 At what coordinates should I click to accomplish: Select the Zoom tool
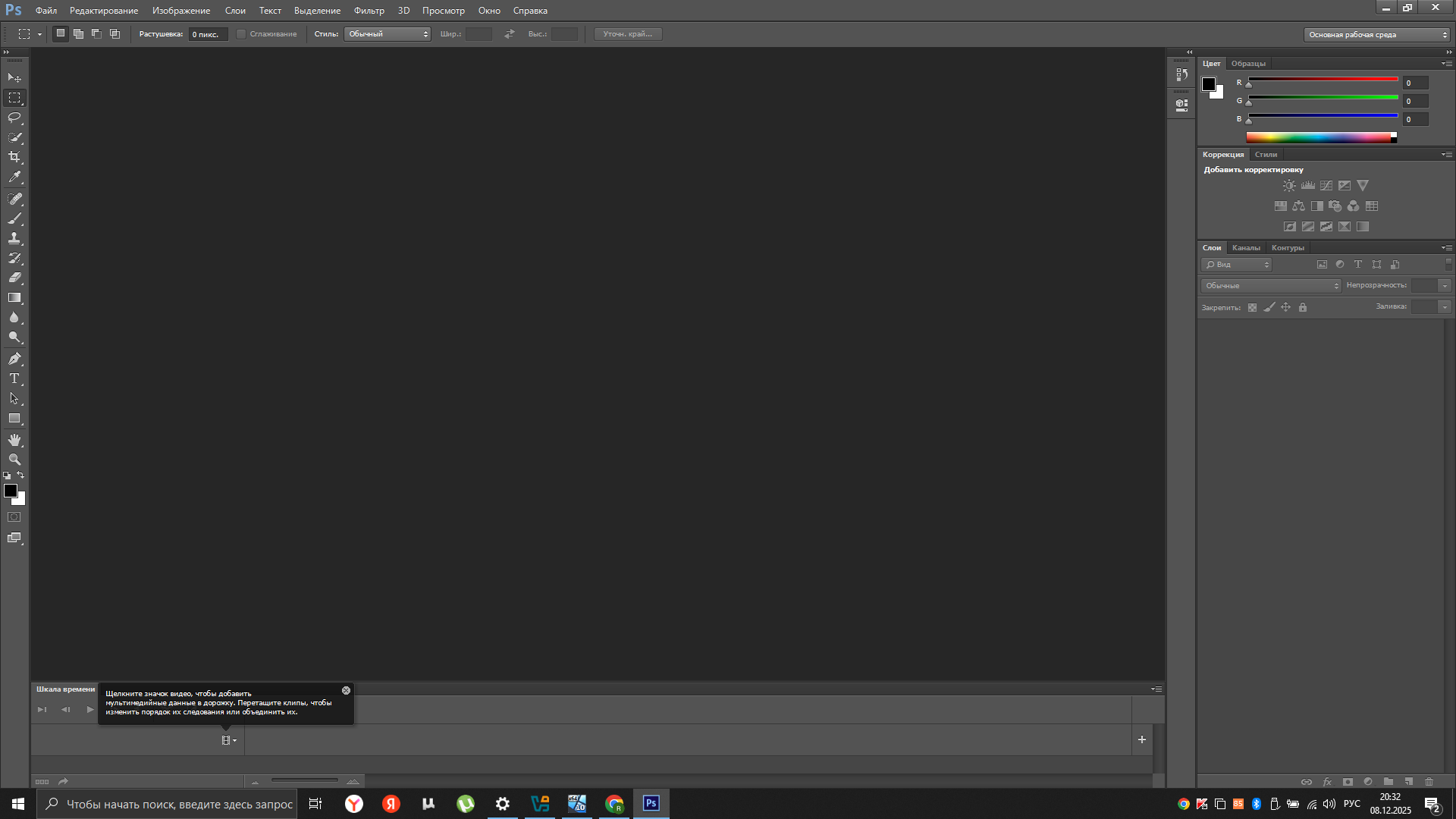tap(14, 460)
